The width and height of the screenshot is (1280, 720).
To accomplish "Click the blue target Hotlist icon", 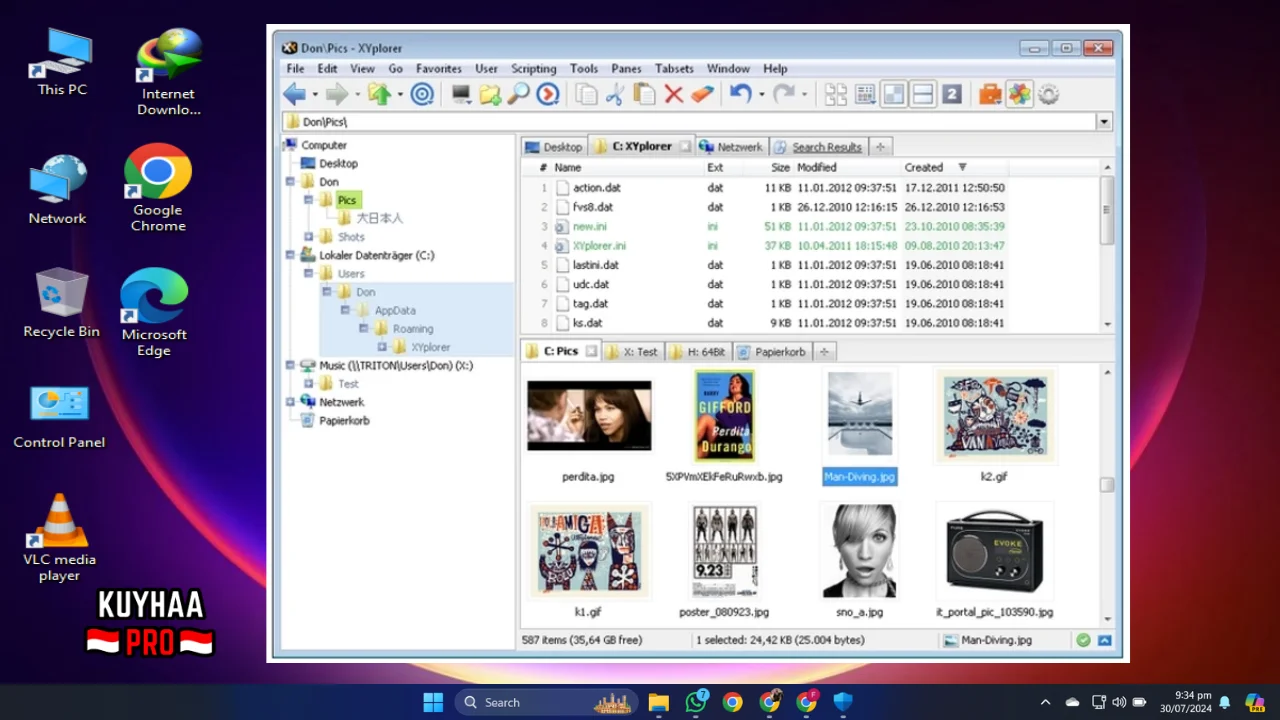I will pos(422,94).
